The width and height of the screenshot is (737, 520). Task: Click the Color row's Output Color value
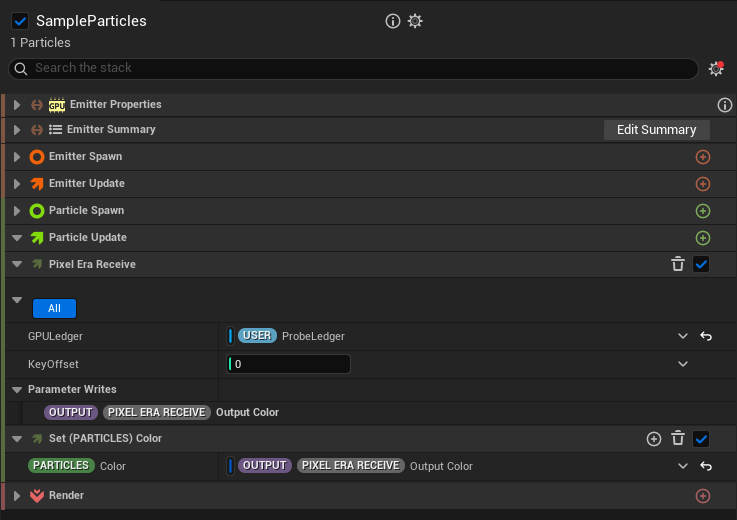coord(355,466)
